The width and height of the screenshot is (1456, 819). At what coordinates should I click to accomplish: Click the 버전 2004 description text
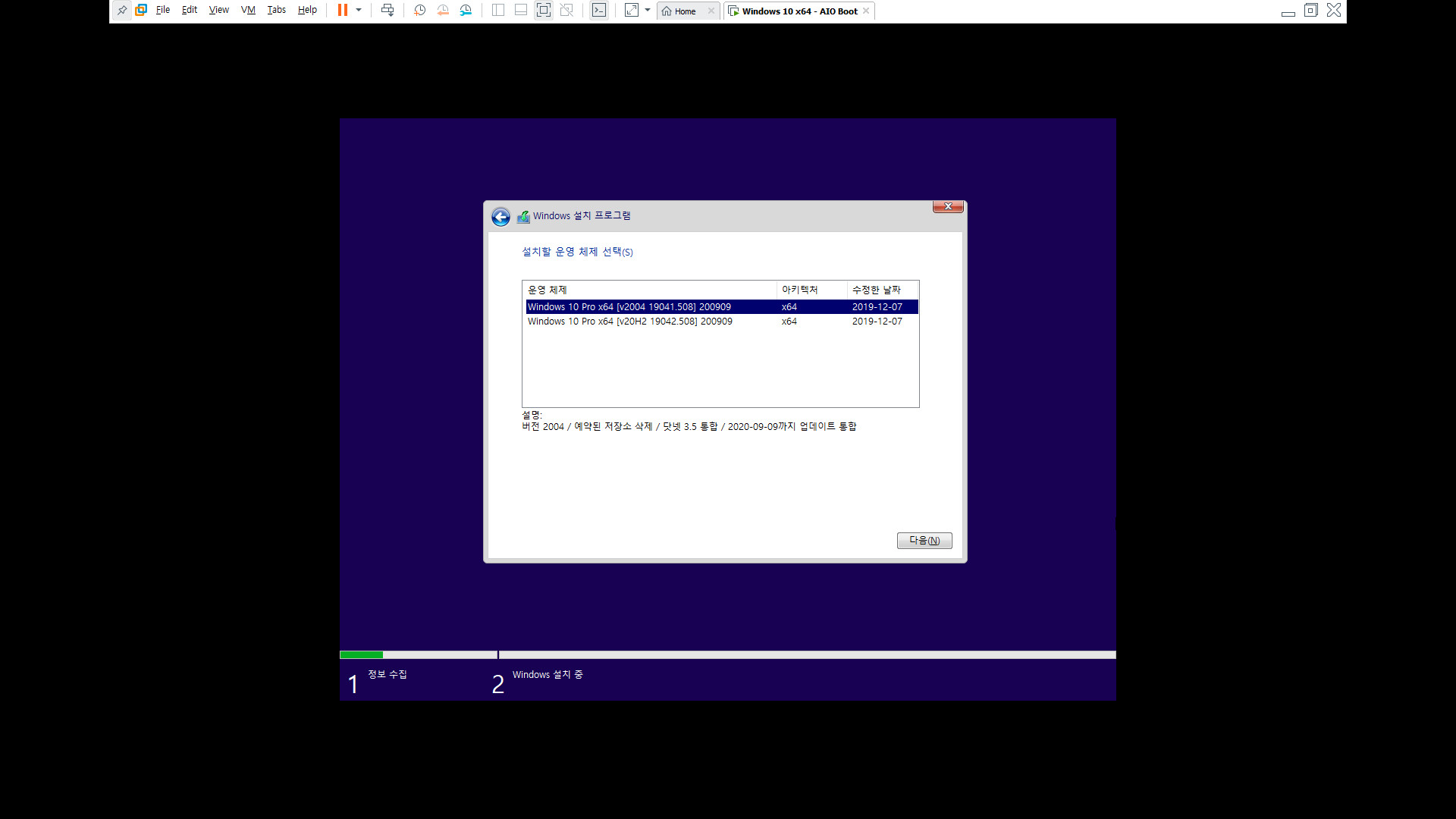[689, 427]
